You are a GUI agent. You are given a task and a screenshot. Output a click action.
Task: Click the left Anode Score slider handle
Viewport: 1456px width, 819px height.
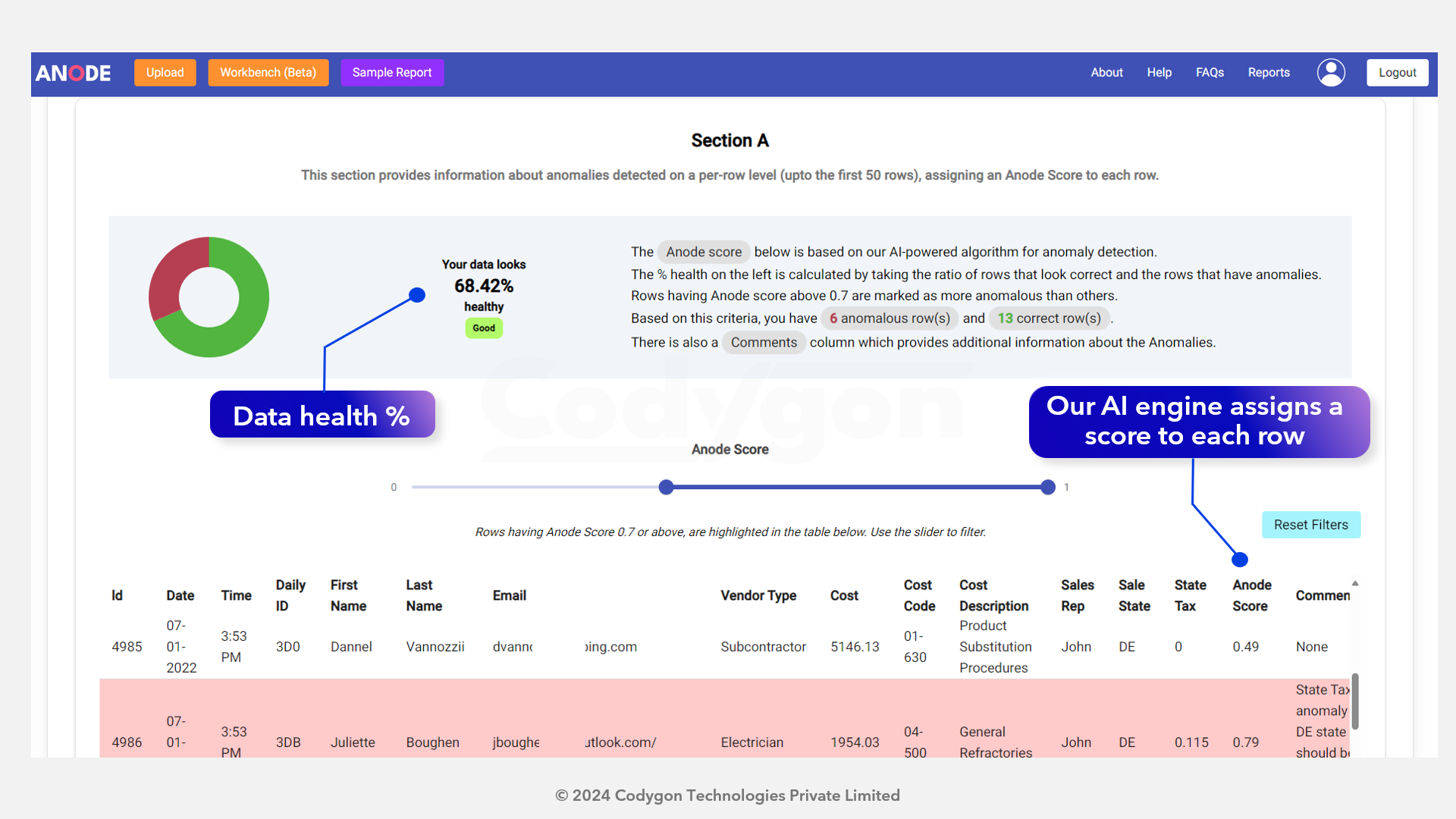[666, 488]
